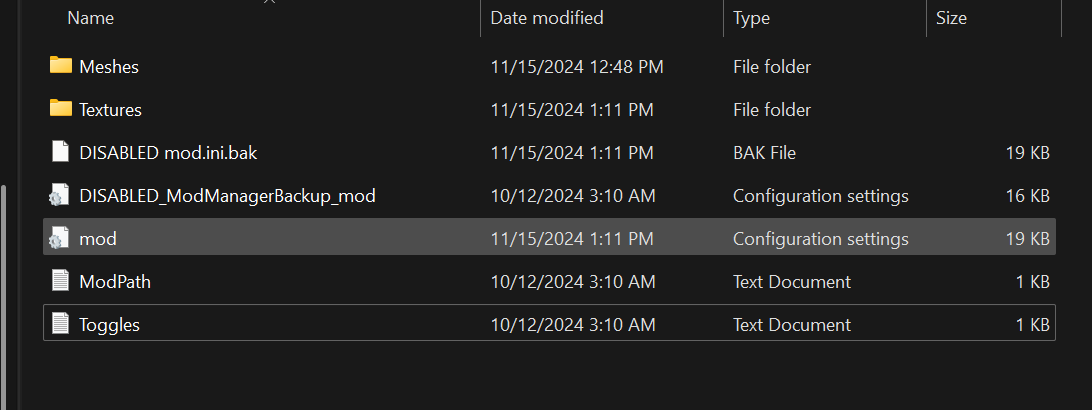
Task: Click the Toggles text document icon
Action: point(61,324)
